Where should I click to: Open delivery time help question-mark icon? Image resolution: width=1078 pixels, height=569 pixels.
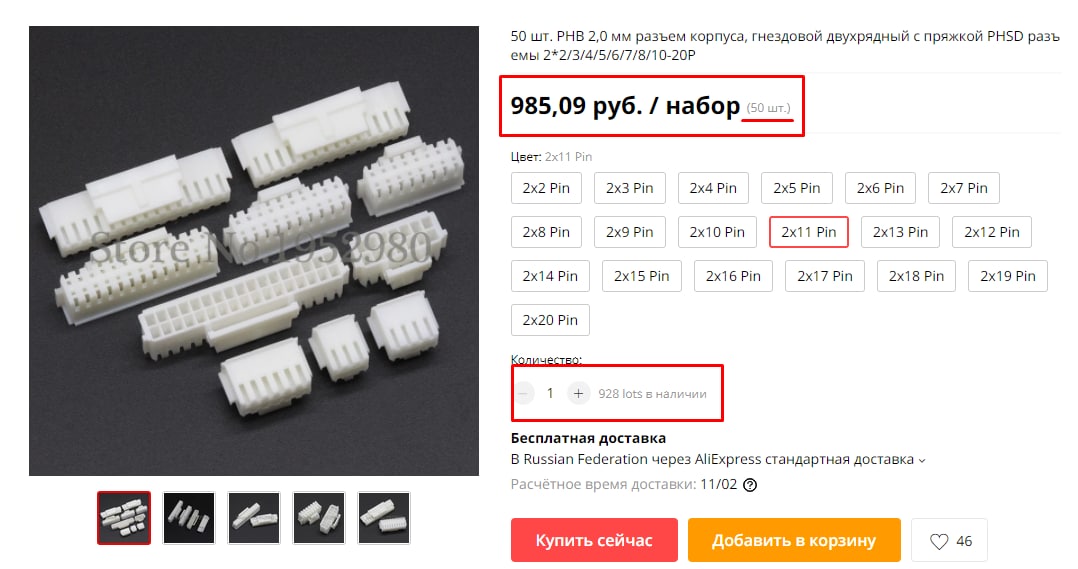[x=750, y=485]
